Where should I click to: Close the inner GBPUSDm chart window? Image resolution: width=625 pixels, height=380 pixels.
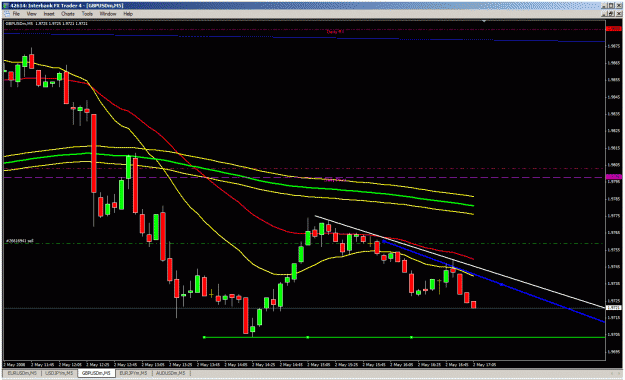pyautogui.click(x=619, y=14)
